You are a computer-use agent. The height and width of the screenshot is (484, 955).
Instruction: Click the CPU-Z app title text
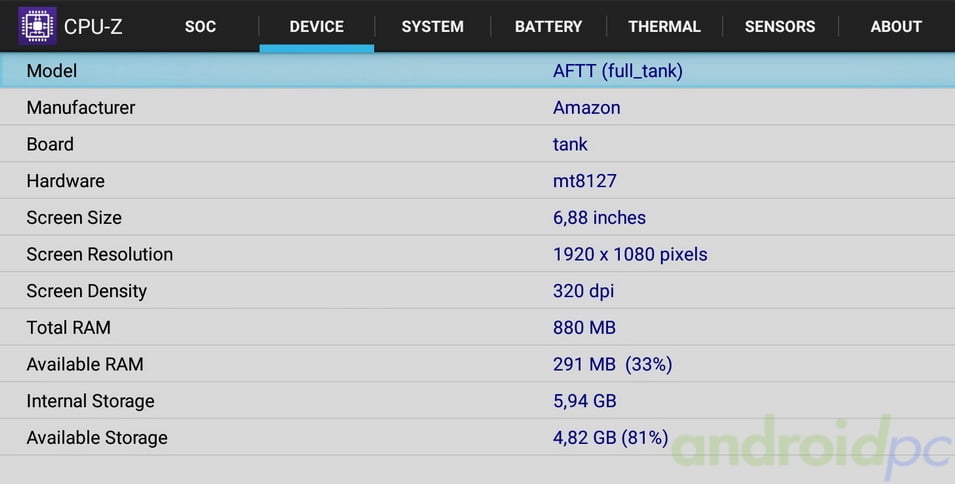point(93,27)
